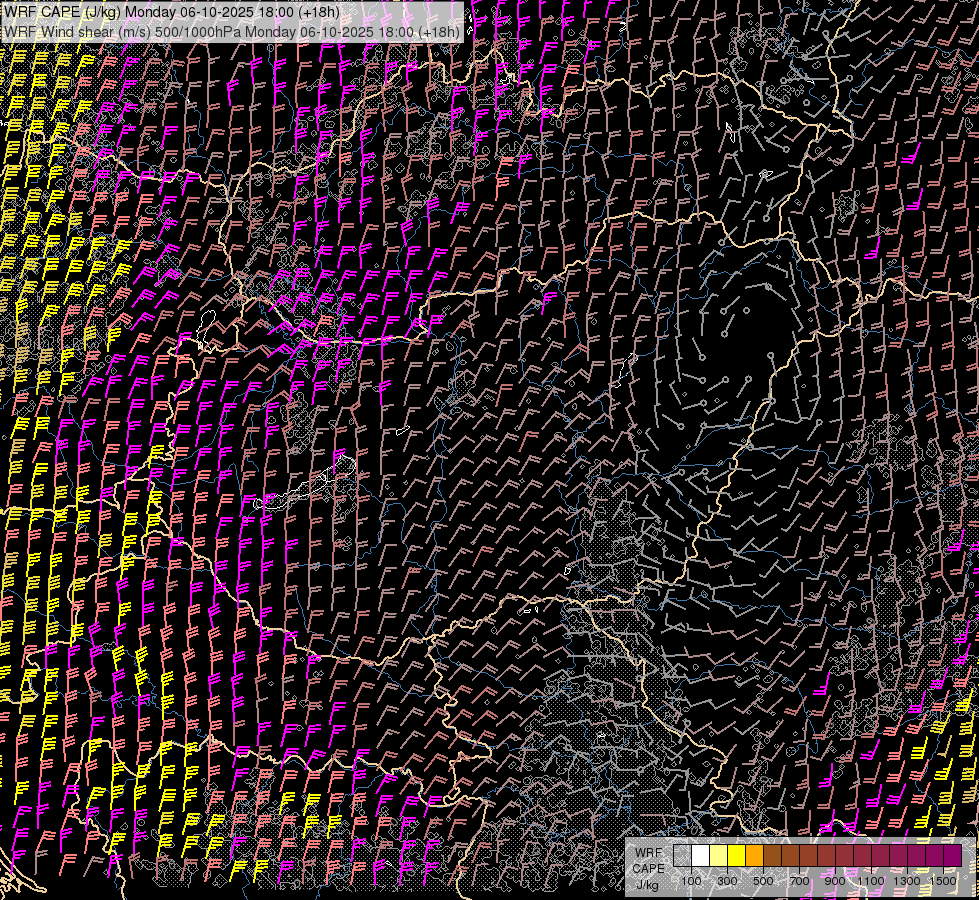Image resolution: width=979 pixels, height=900 pixels.
Task: Click the 1300 label on legend
Action: point(907,881)
